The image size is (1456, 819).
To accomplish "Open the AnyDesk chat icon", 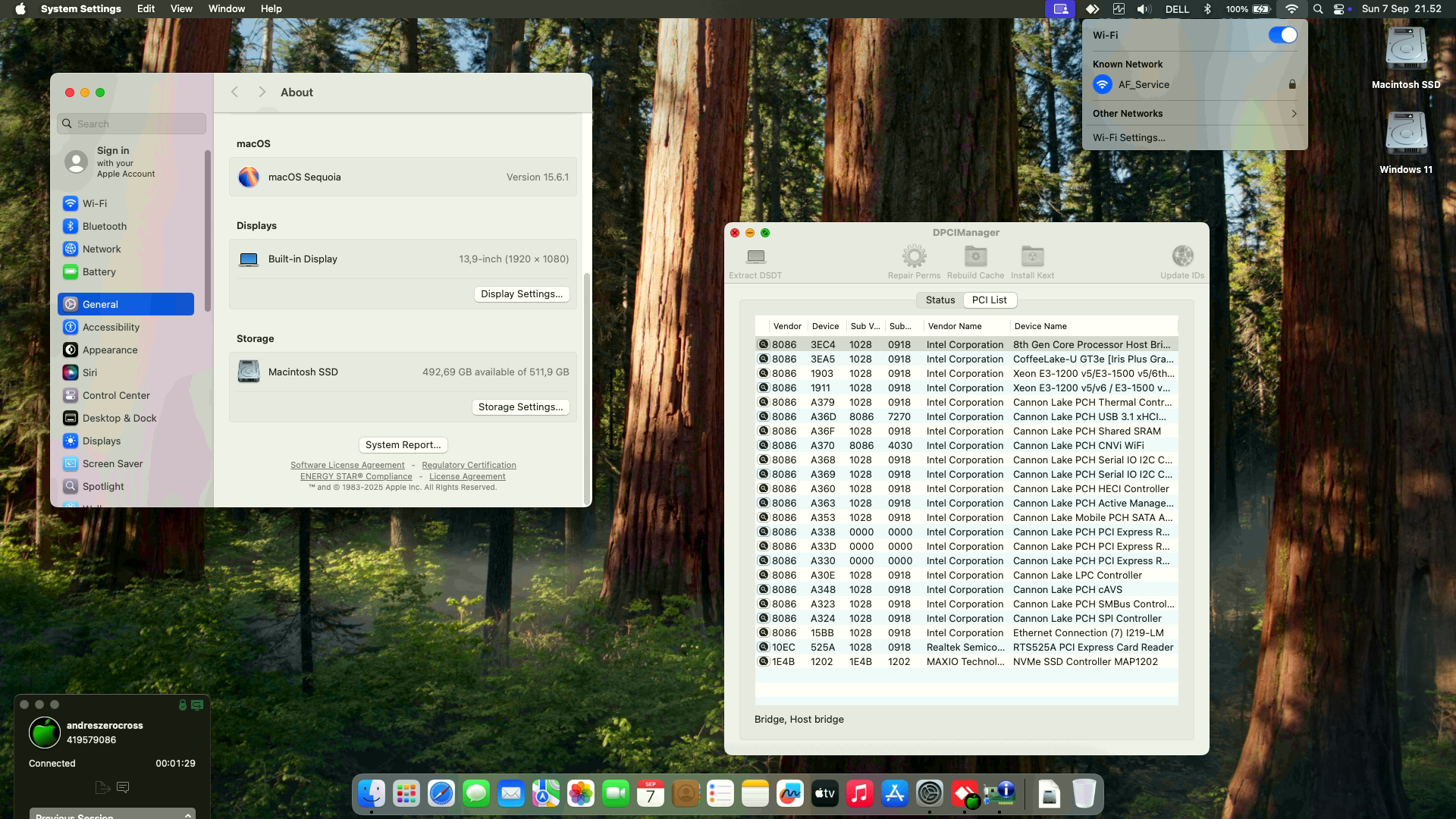I will [x=123, y=788].
